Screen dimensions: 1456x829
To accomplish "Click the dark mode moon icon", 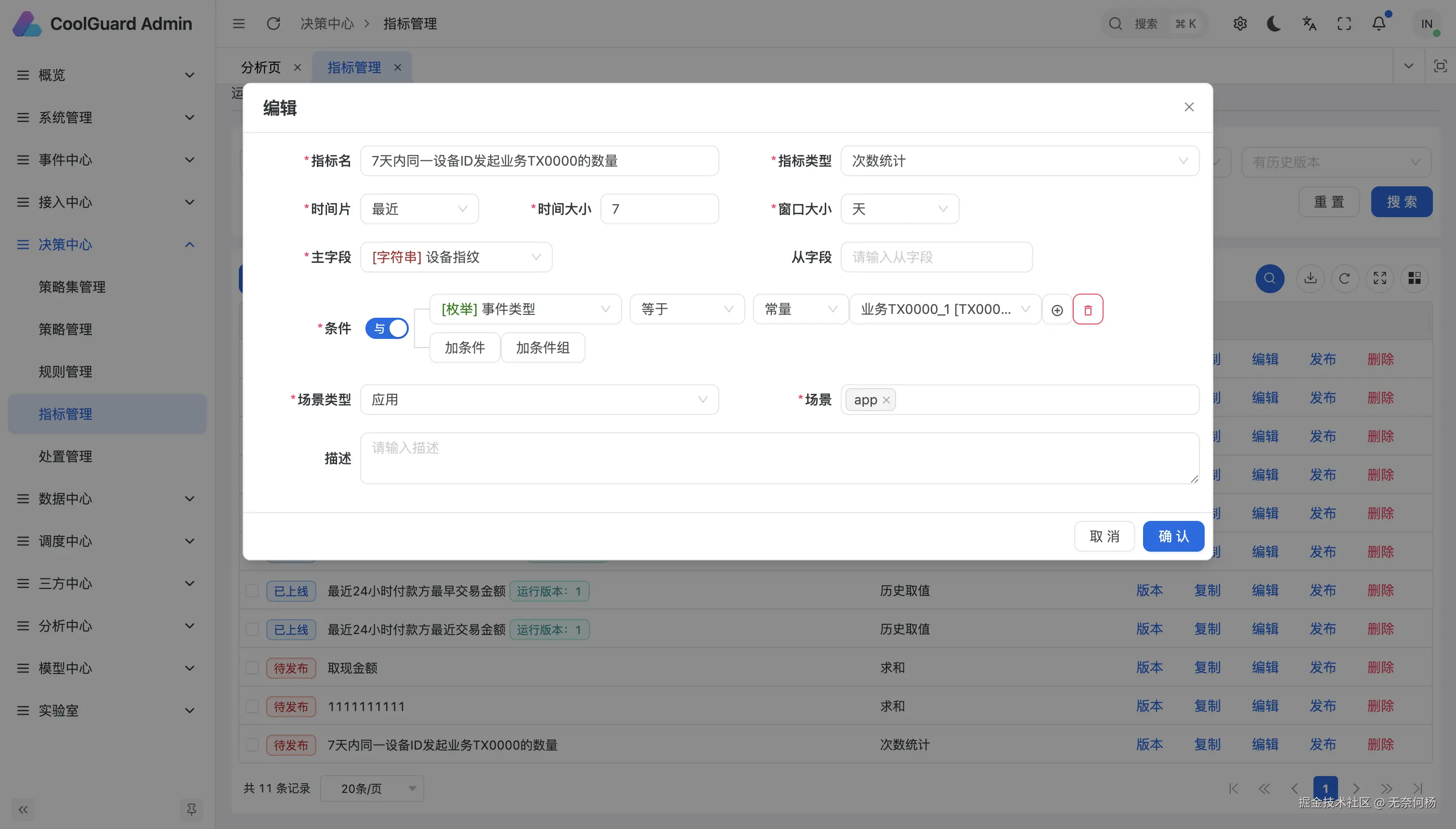I will 1274,24.
